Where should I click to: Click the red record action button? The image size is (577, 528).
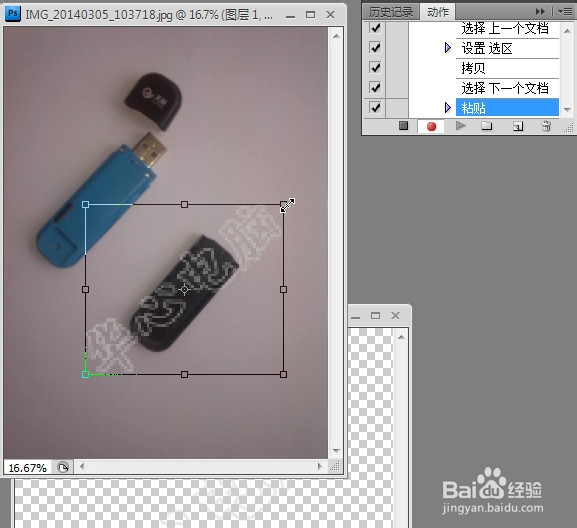431,127
